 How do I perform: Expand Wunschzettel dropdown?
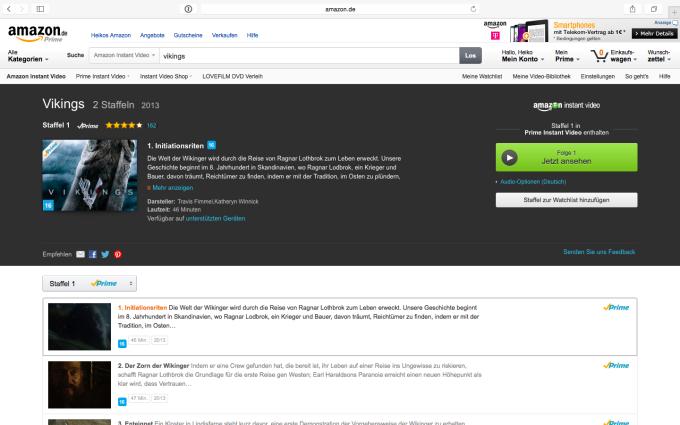point(659,56)
